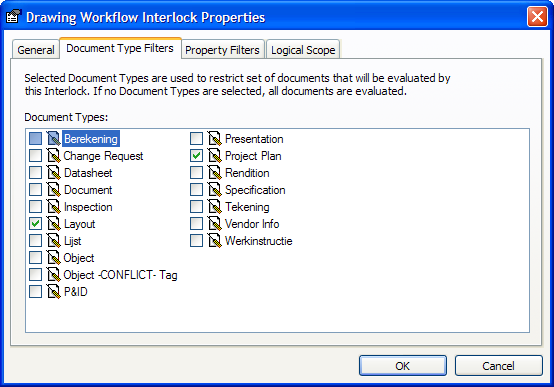Viewport: 554px width, 387px height.
Task: Confirm with the OK button
Action: pyautogui.click(x=403, y=366)
